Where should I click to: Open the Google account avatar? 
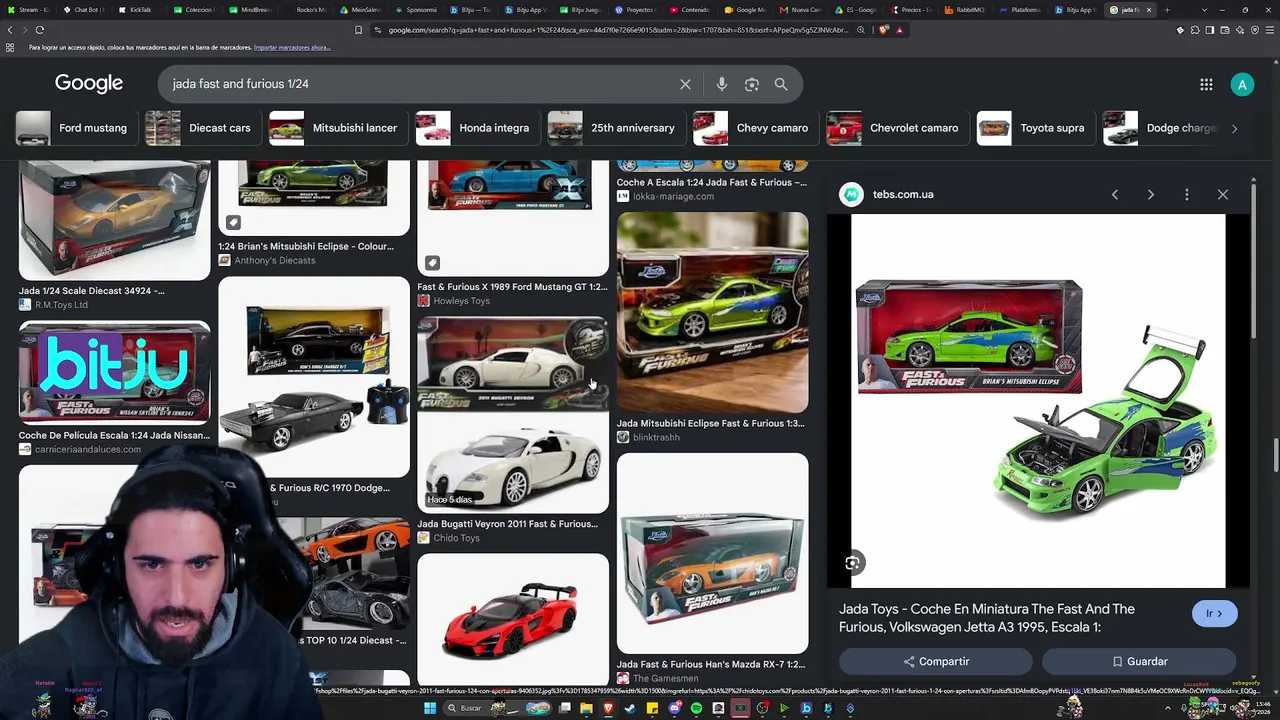click(x=1242, y=84)
